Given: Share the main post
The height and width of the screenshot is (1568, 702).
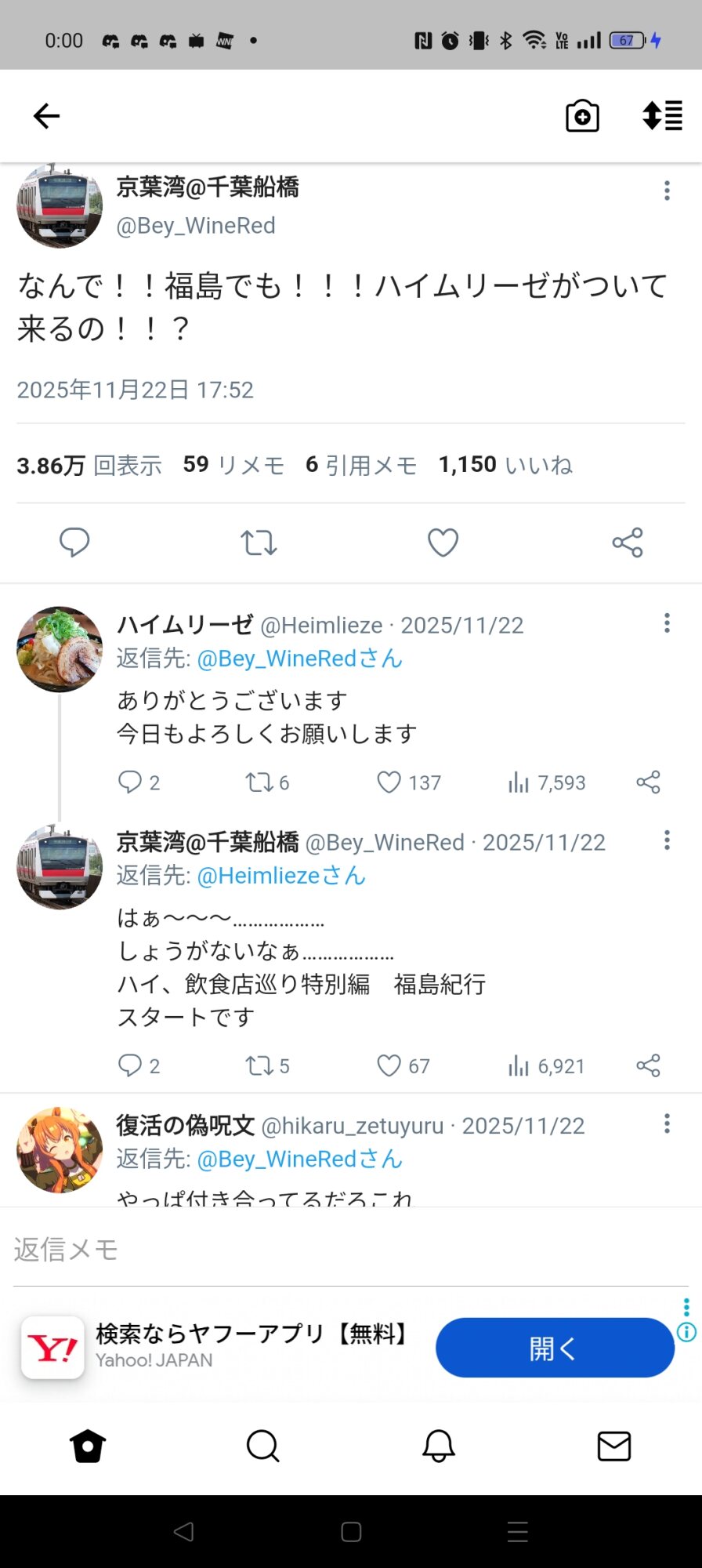Looking at the screenshot, I should (628, 543).
